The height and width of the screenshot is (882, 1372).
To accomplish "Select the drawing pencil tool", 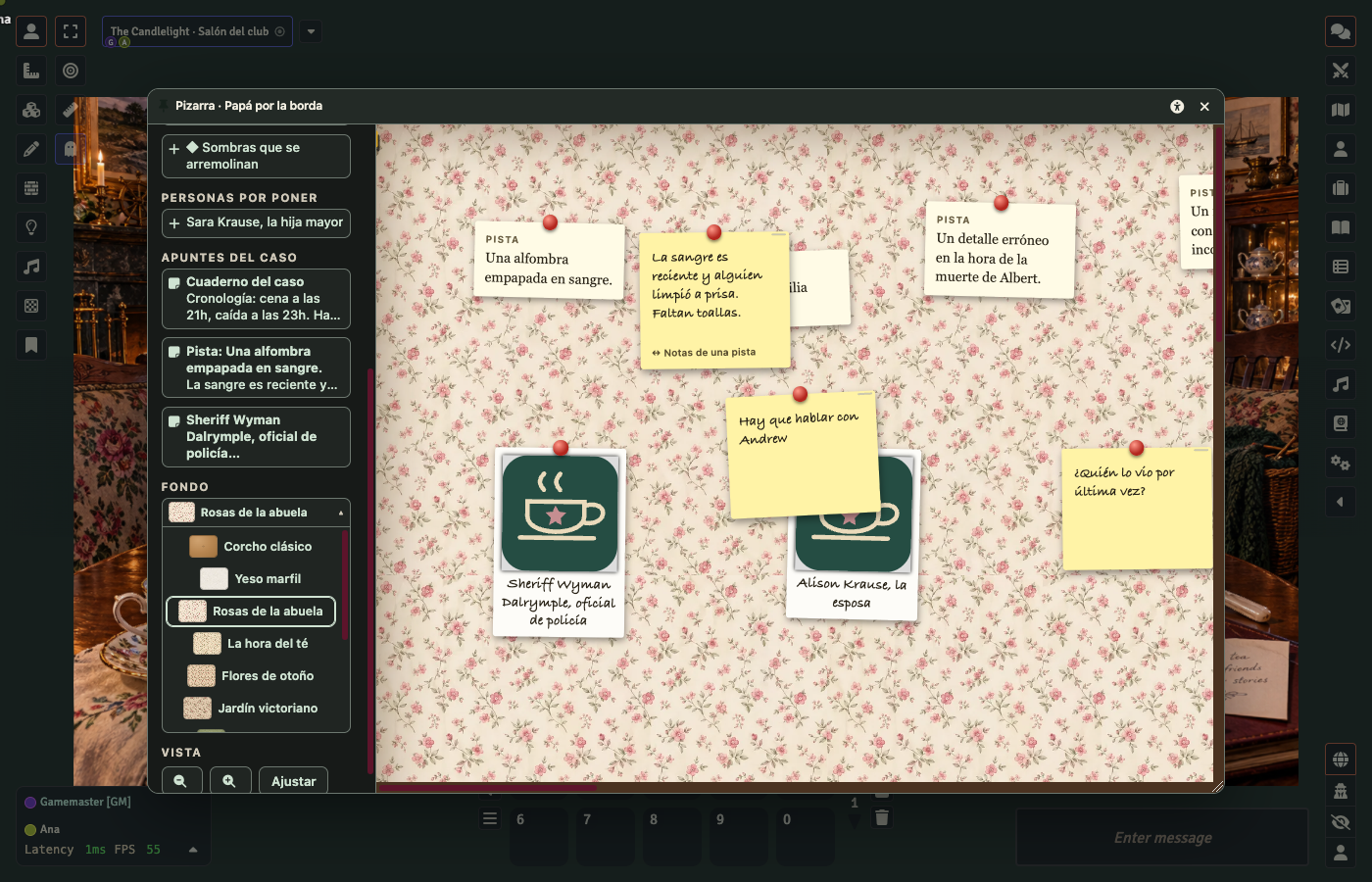I will coord(31,149).
